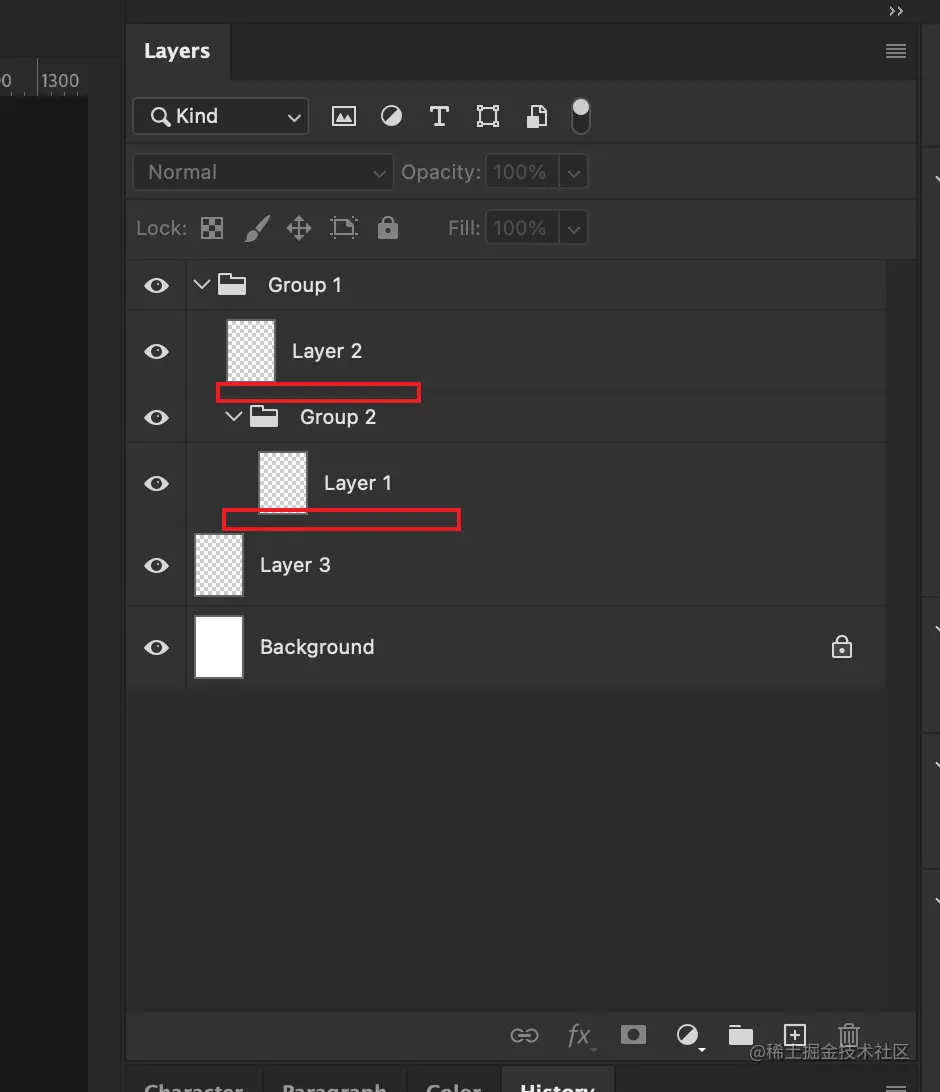Open Layers panel menu icon

click(x=895, y=51)
